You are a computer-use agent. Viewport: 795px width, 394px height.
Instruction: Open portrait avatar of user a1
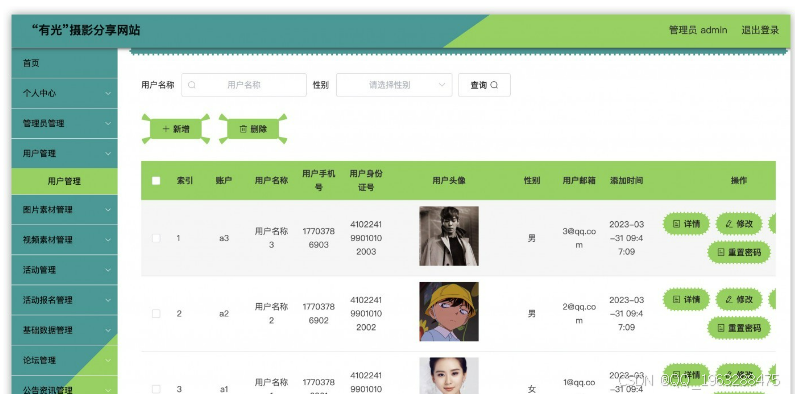click(x=449, y=376)
